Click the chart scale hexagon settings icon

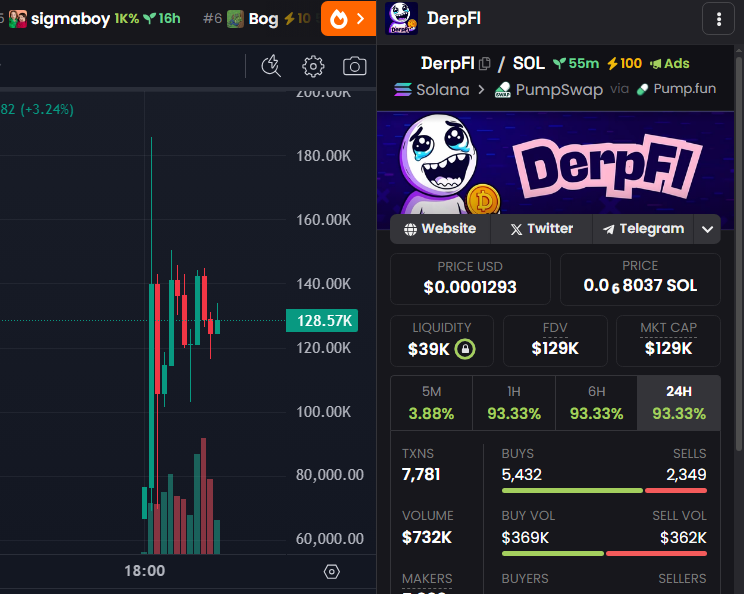tap(332, 572)
